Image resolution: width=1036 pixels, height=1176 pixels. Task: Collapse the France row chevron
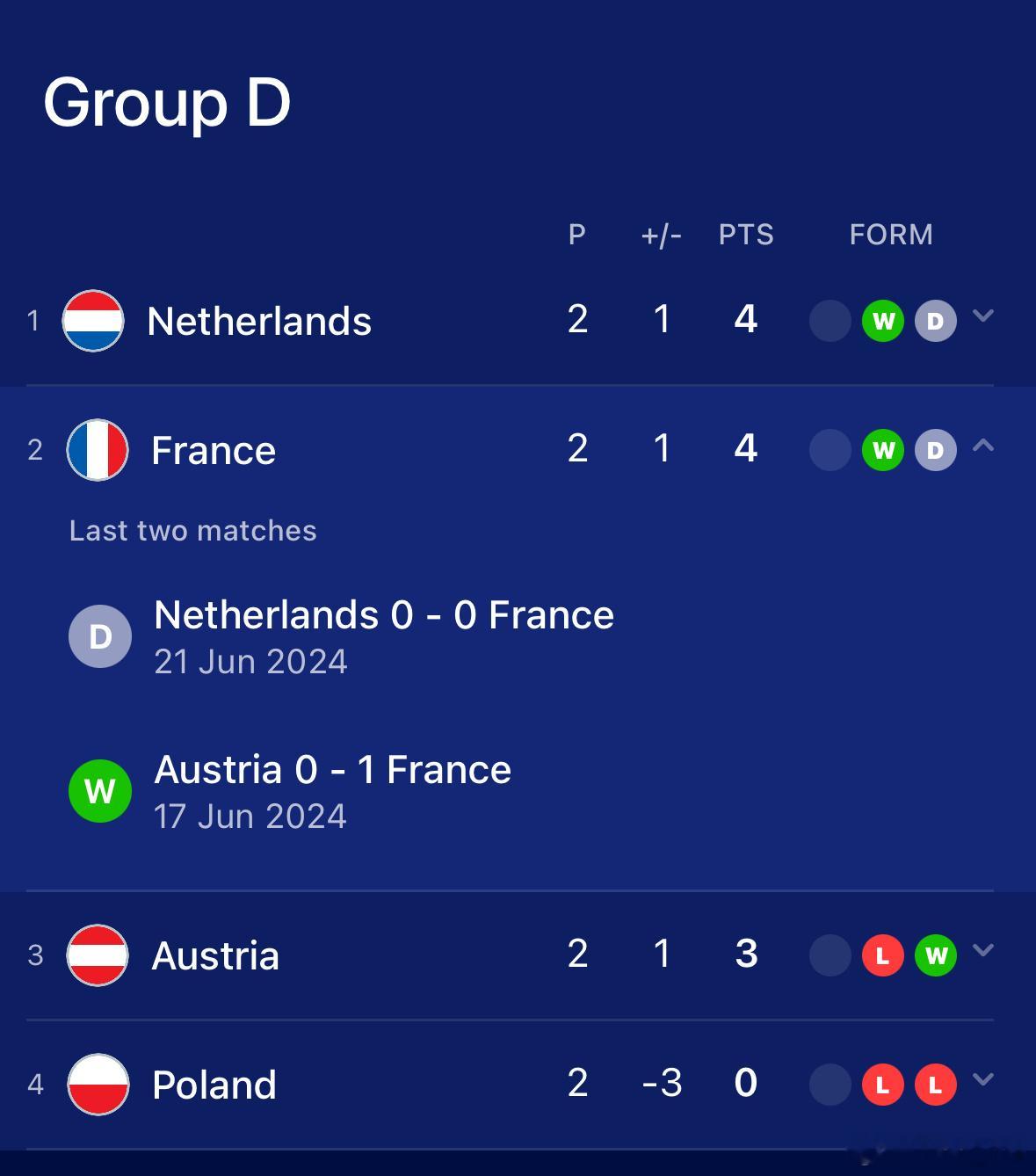(983, 446)
